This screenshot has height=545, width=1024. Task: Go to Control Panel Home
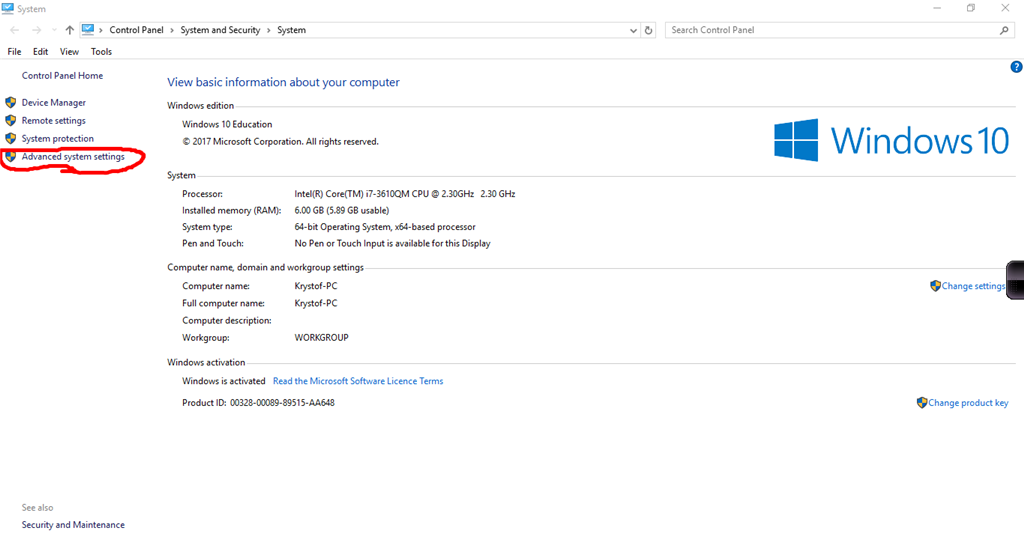62,76
